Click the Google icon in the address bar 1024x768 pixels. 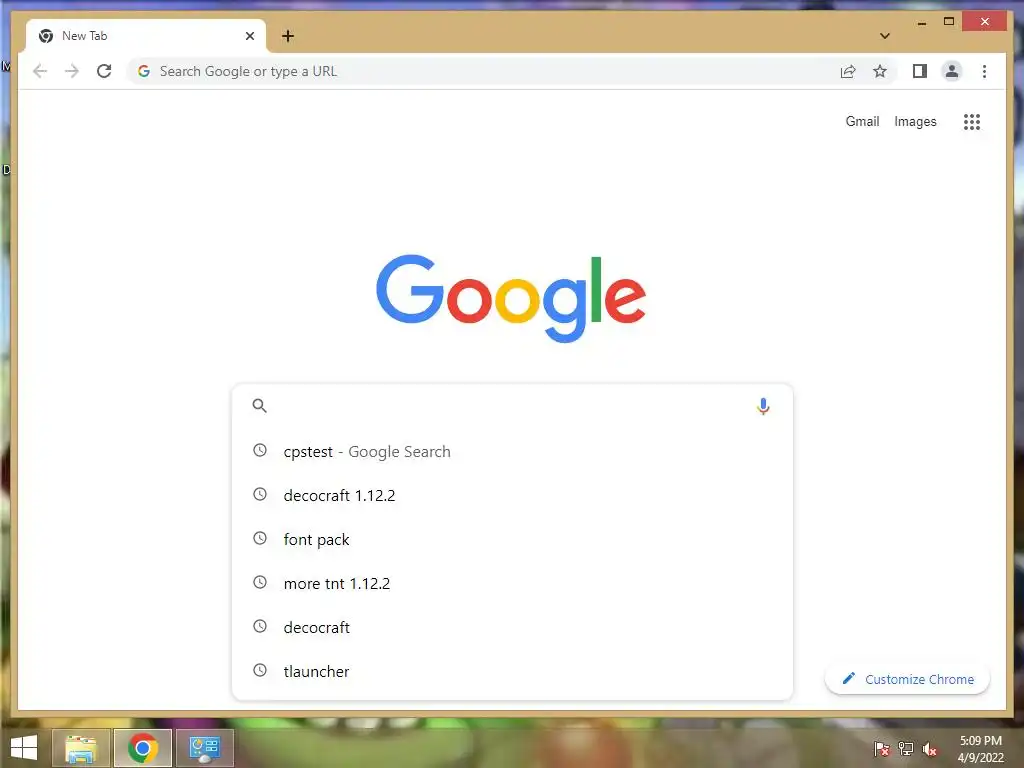pos(144,71)
